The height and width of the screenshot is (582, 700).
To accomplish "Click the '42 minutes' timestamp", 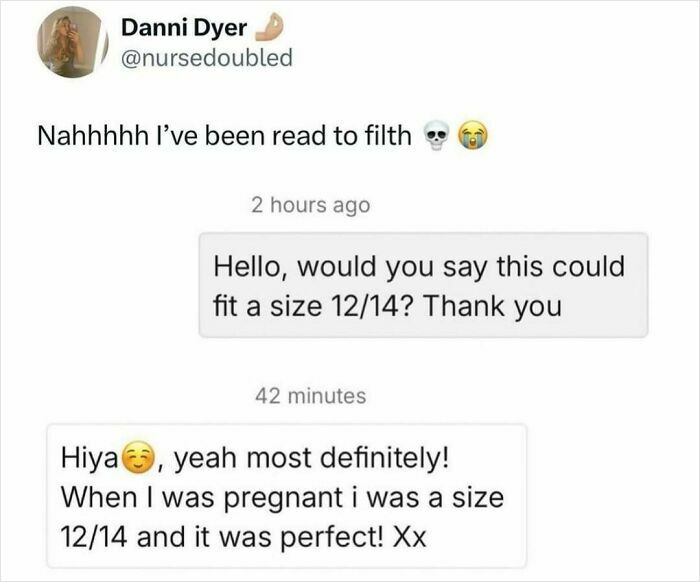I will click(309, 396).
